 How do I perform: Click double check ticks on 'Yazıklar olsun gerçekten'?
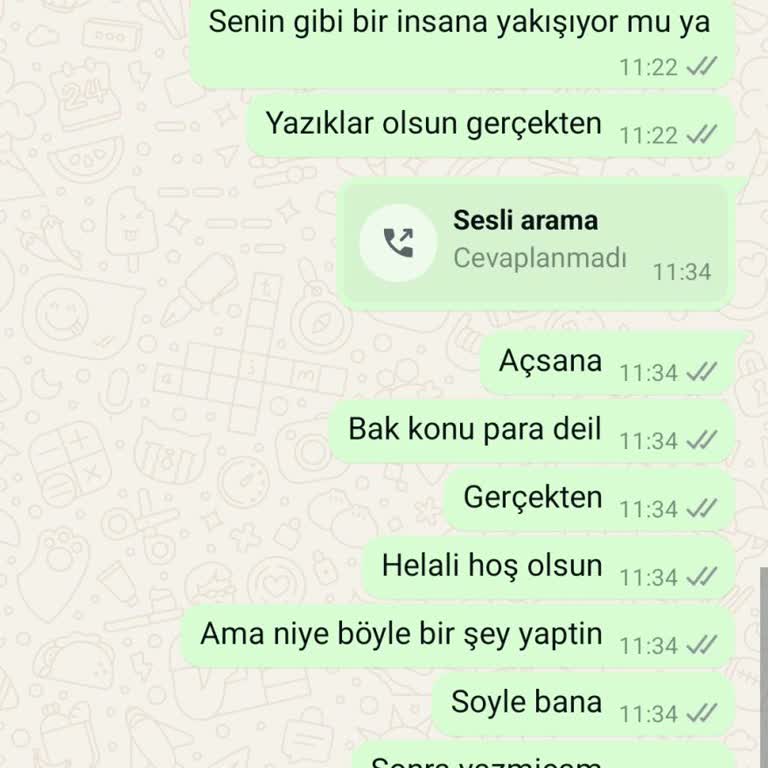tap(702, 135)
